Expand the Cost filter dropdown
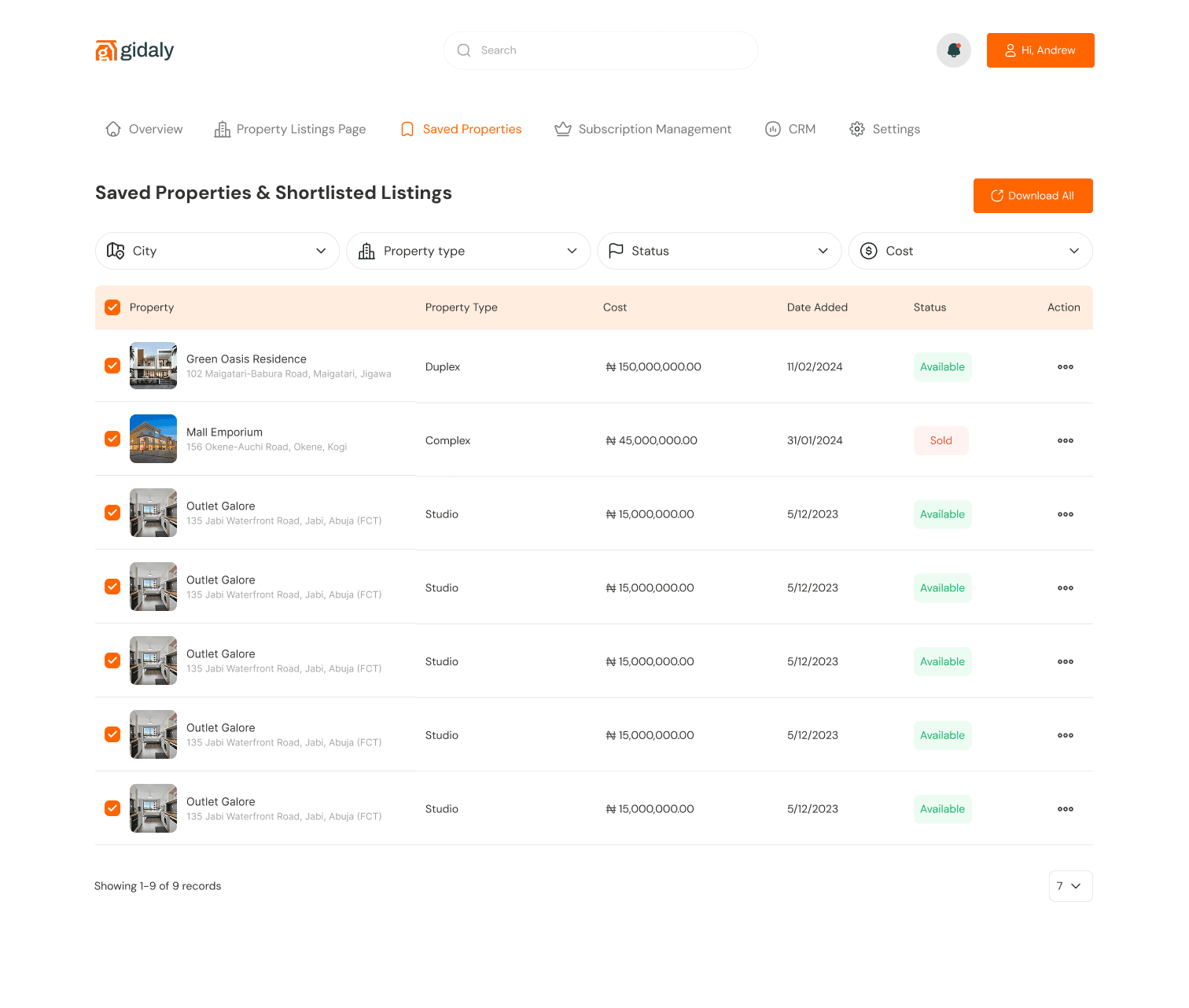The width and height of the screenshot is (1189, 1008). coord(970,251)
